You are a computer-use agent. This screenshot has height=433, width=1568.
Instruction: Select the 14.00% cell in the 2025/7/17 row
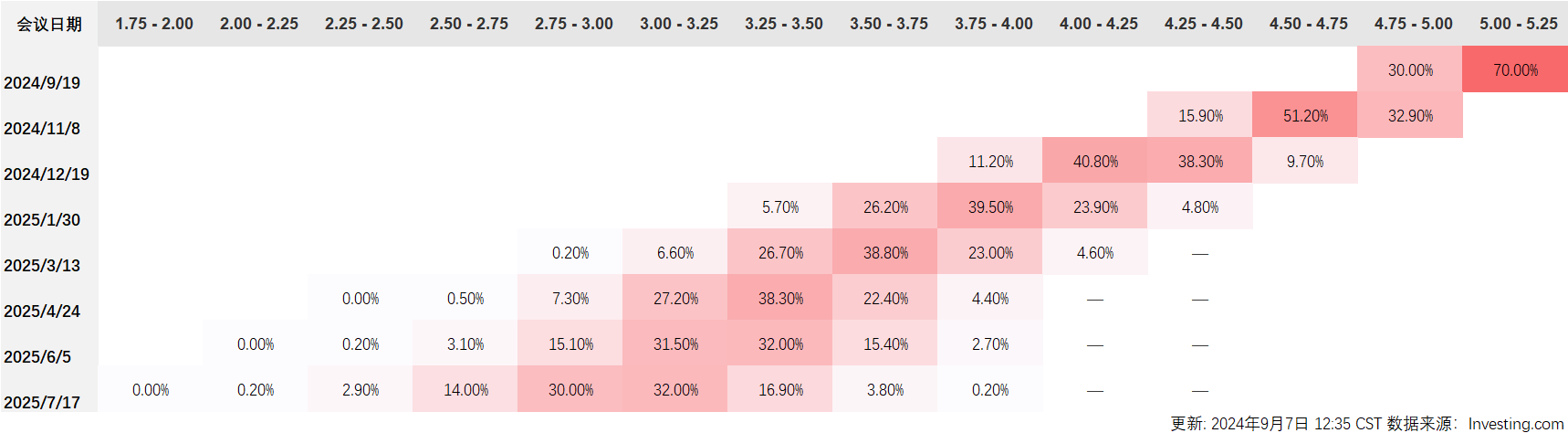coord(465,390)
